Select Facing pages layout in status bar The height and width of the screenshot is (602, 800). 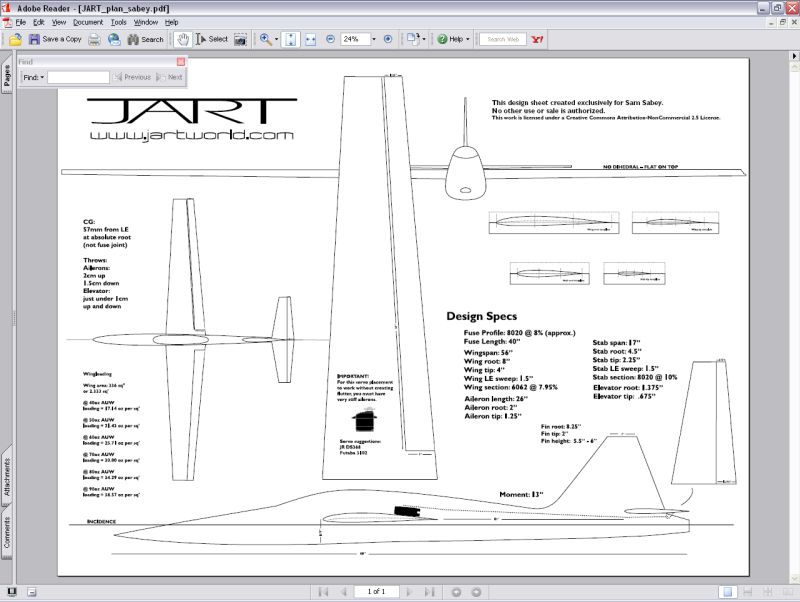pos(787,592)
